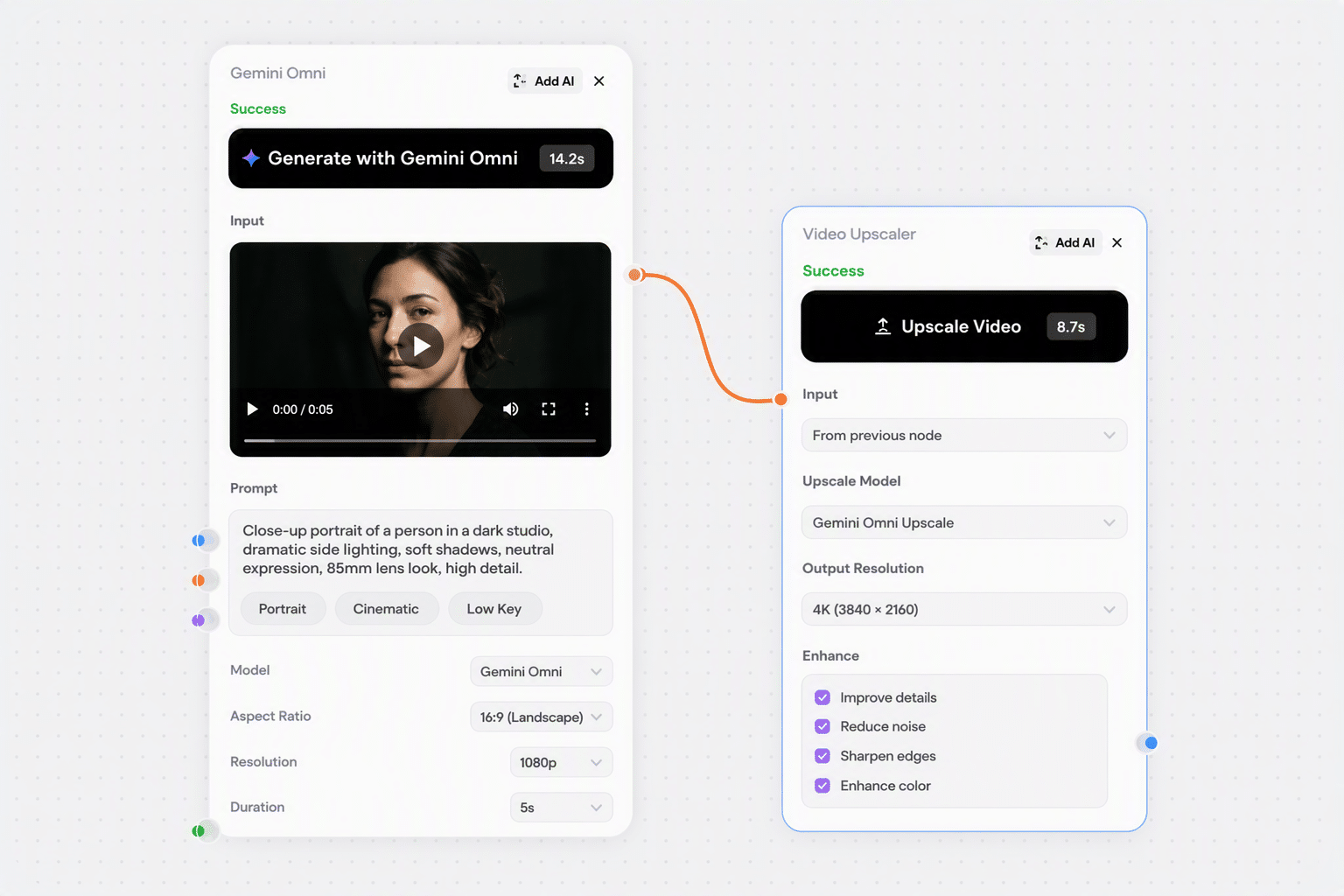1344x896 pixels.
Task: Toggle the Sharpen edges checkbox
Action: point(822,756)
